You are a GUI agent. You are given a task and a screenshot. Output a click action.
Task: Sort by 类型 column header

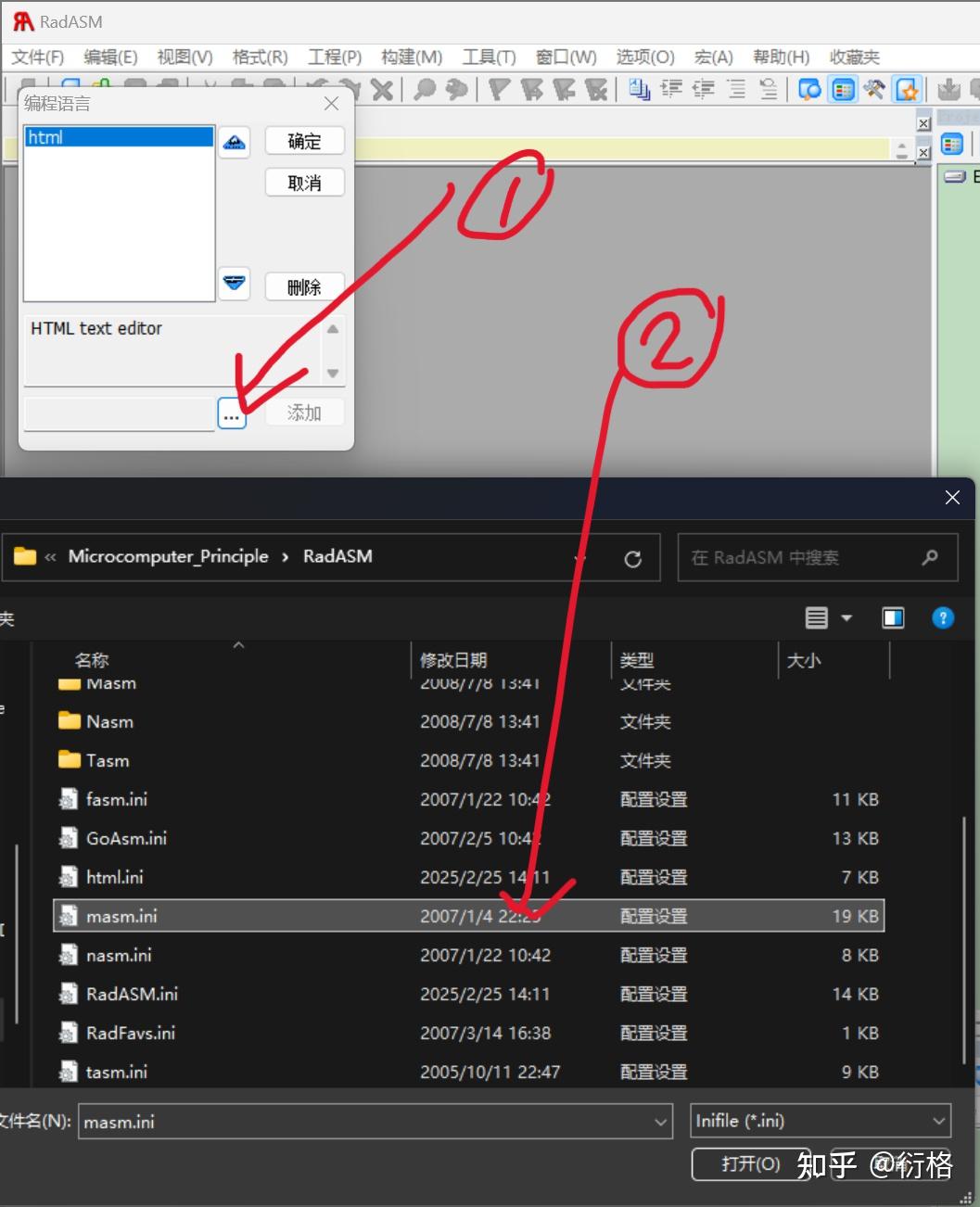[637, 660]
